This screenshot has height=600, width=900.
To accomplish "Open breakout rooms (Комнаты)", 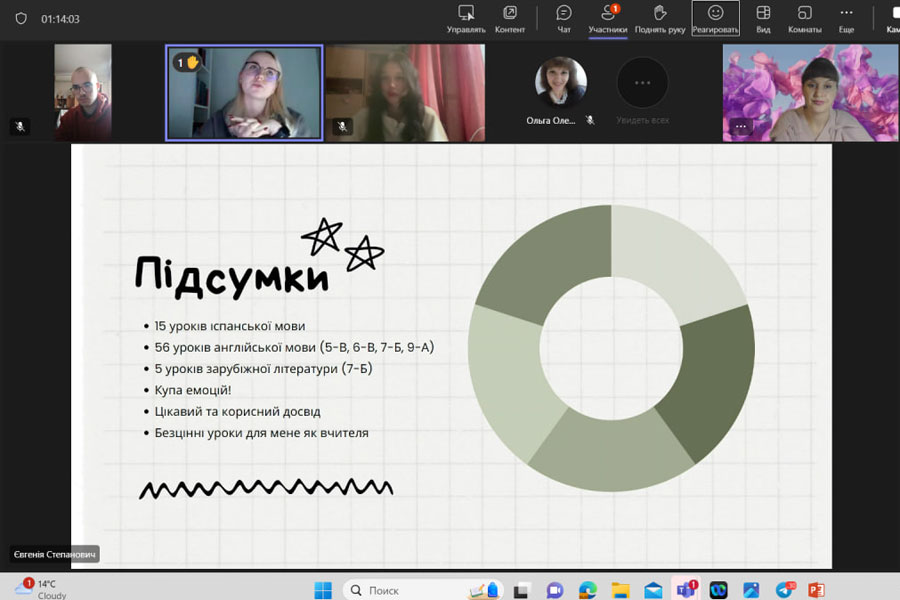I will 804,18.
